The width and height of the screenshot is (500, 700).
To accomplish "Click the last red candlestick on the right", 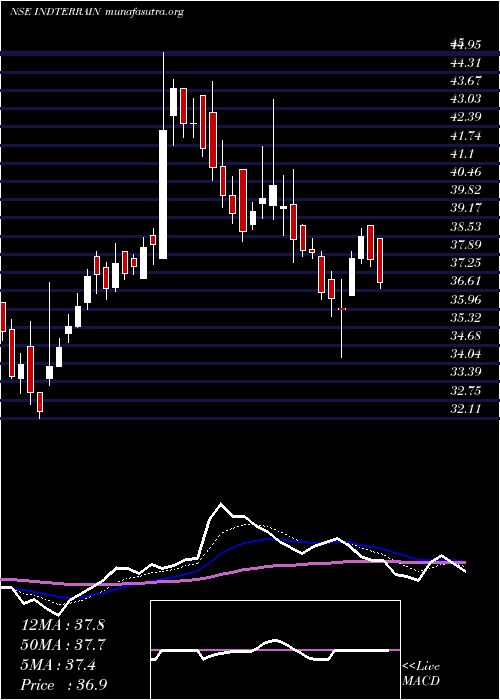I will click(380, 261).
